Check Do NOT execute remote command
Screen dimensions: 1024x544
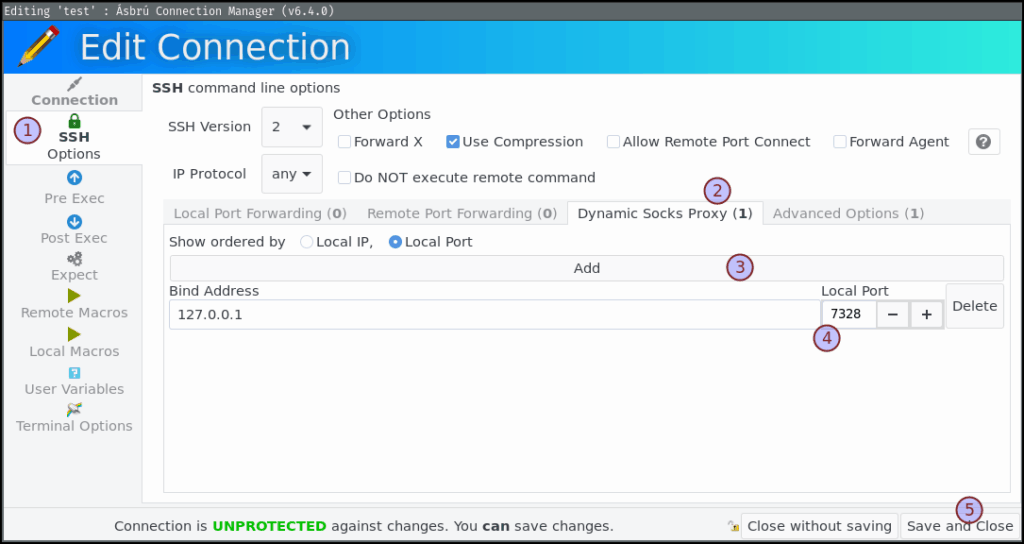click(344, 178)
